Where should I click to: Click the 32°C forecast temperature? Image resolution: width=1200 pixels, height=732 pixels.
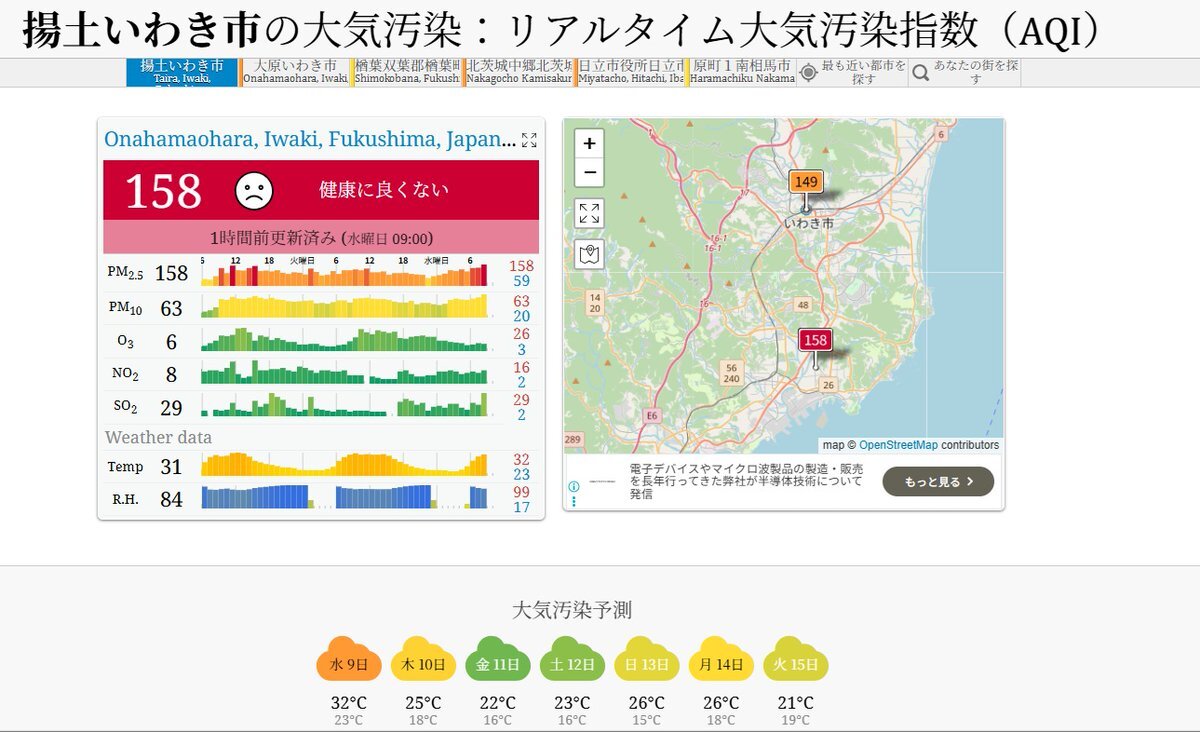tap(350, 703)
